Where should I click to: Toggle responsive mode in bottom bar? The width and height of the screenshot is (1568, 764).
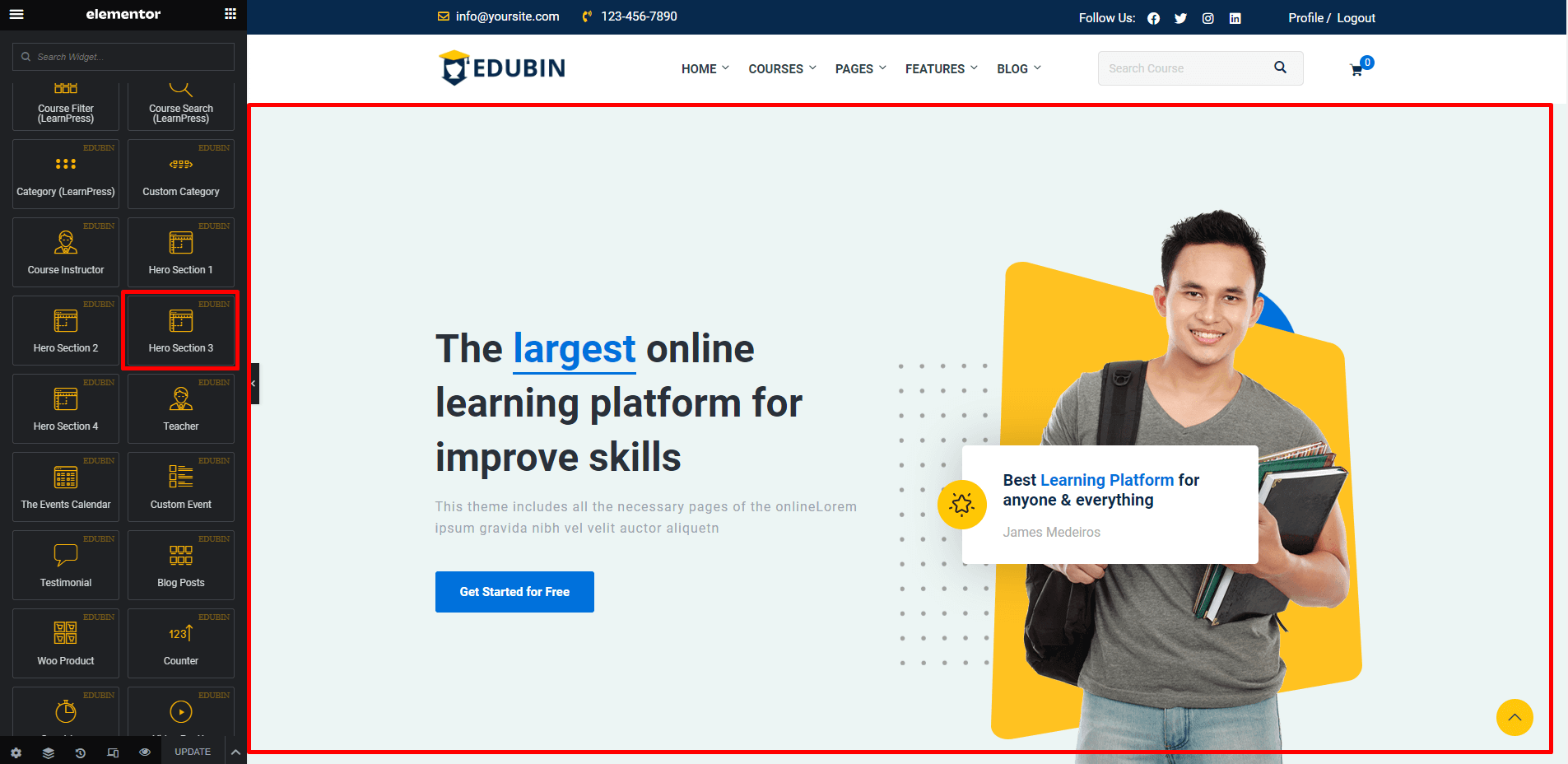(x=113, y=752)
